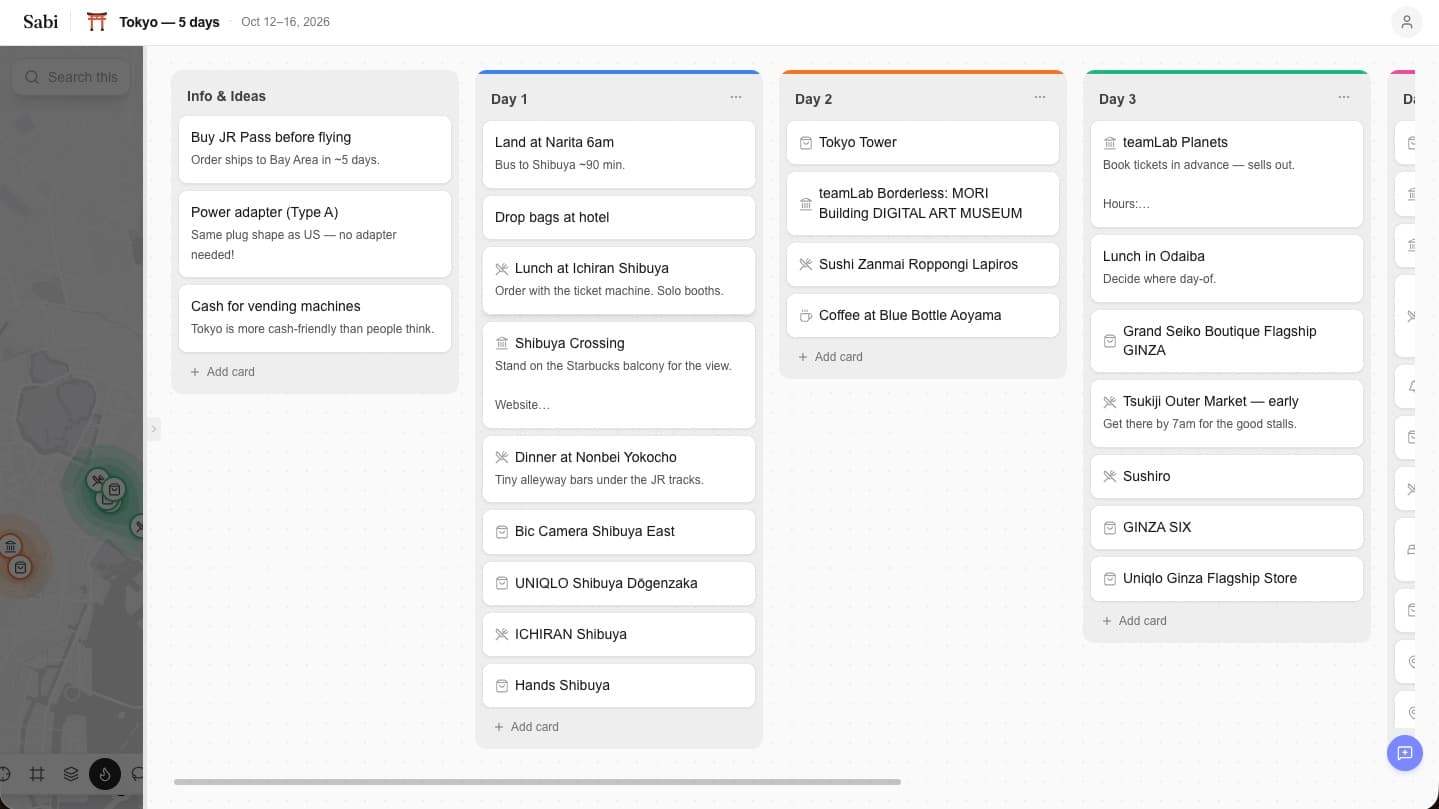Click restaurant icon on Nonbei Yokocho card
Image resolution: width=1439 pixels, height=809 pixels.
click(x=502, y=458)
